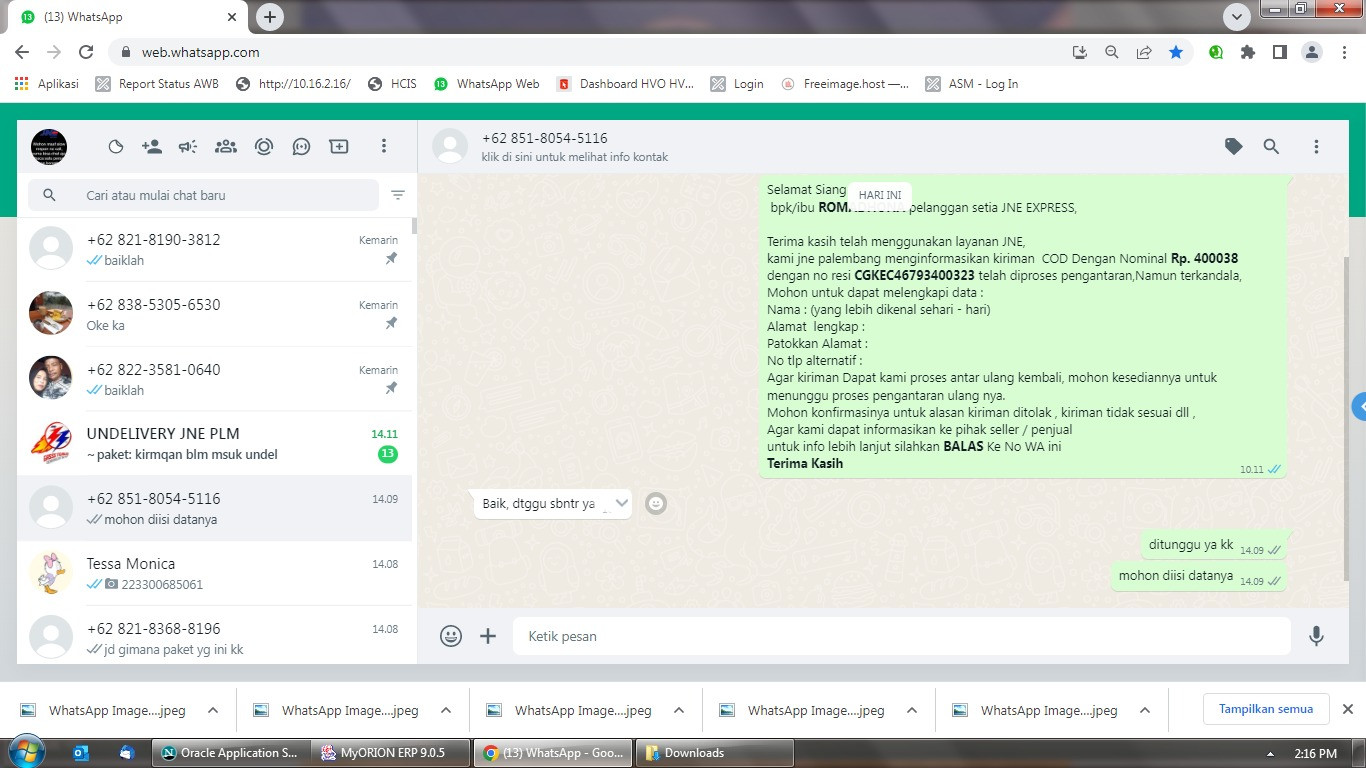
Task: Click the pin icon on +62 822-3581-0640 chat
Action: (x=391, y=389)
